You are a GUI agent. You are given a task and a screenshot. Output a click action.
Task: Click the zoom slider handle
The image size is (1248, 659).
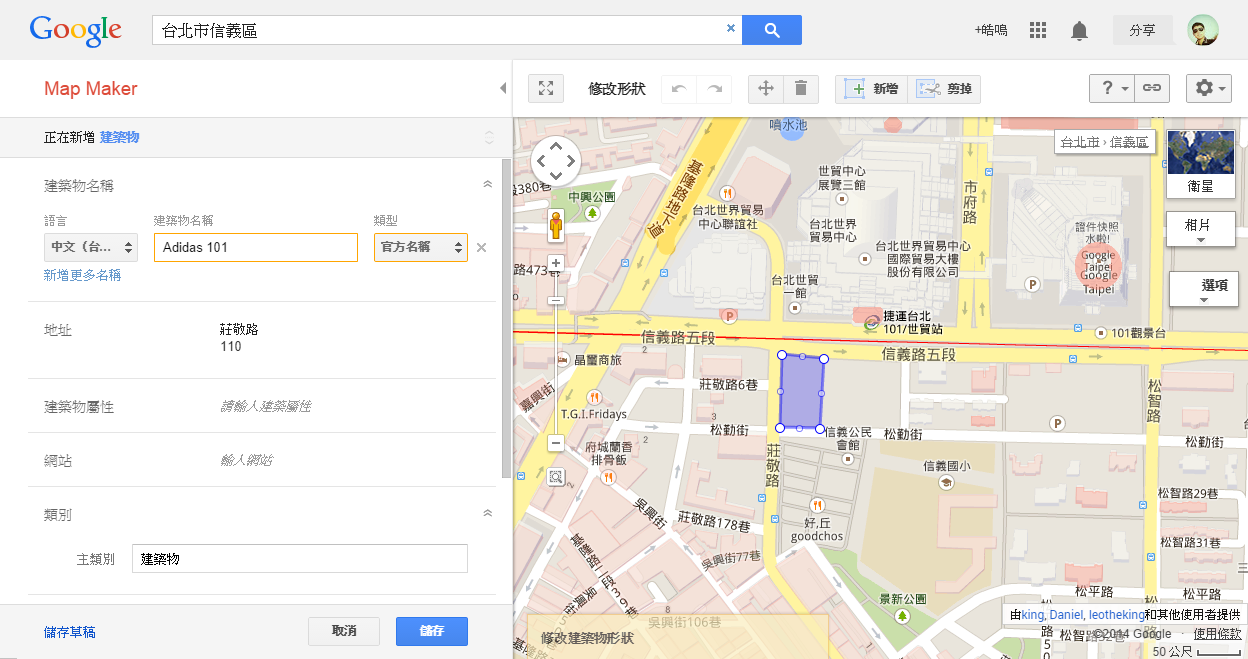click(x=556, y=300)
